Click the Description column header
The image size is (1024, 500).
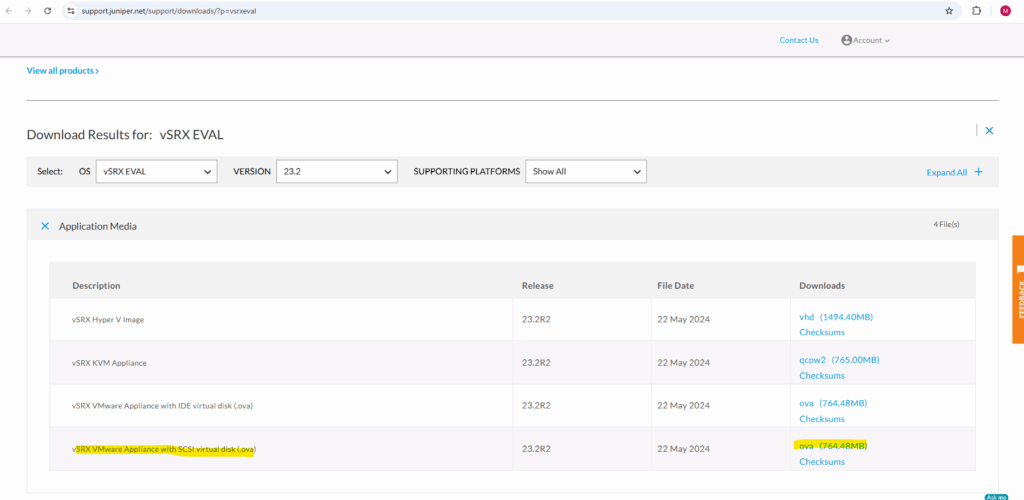[96, 286]
